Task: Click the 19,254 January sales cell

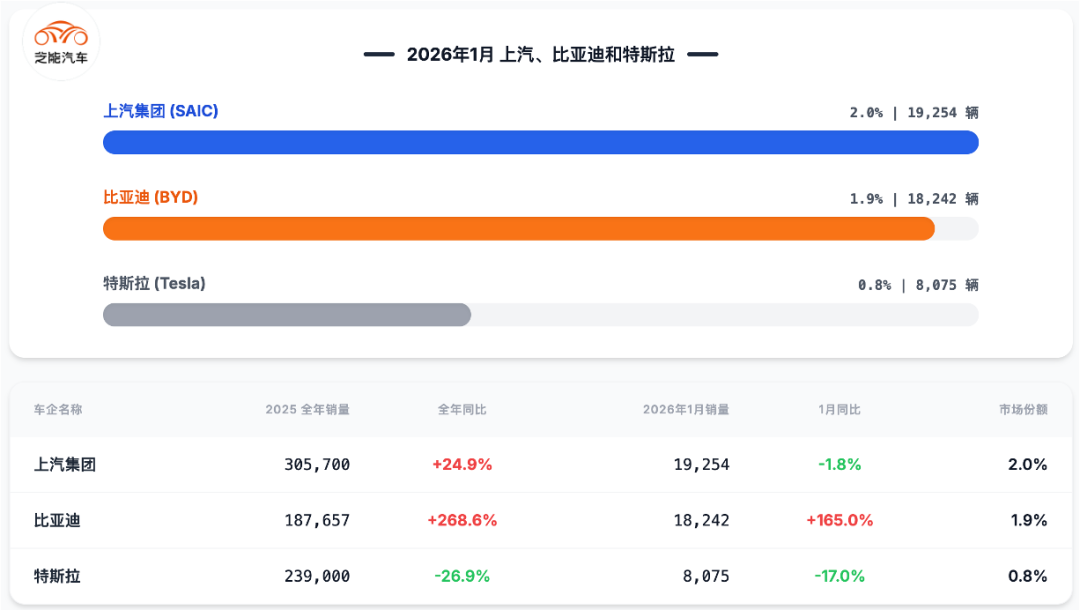Action: click(x=701, y=465)
